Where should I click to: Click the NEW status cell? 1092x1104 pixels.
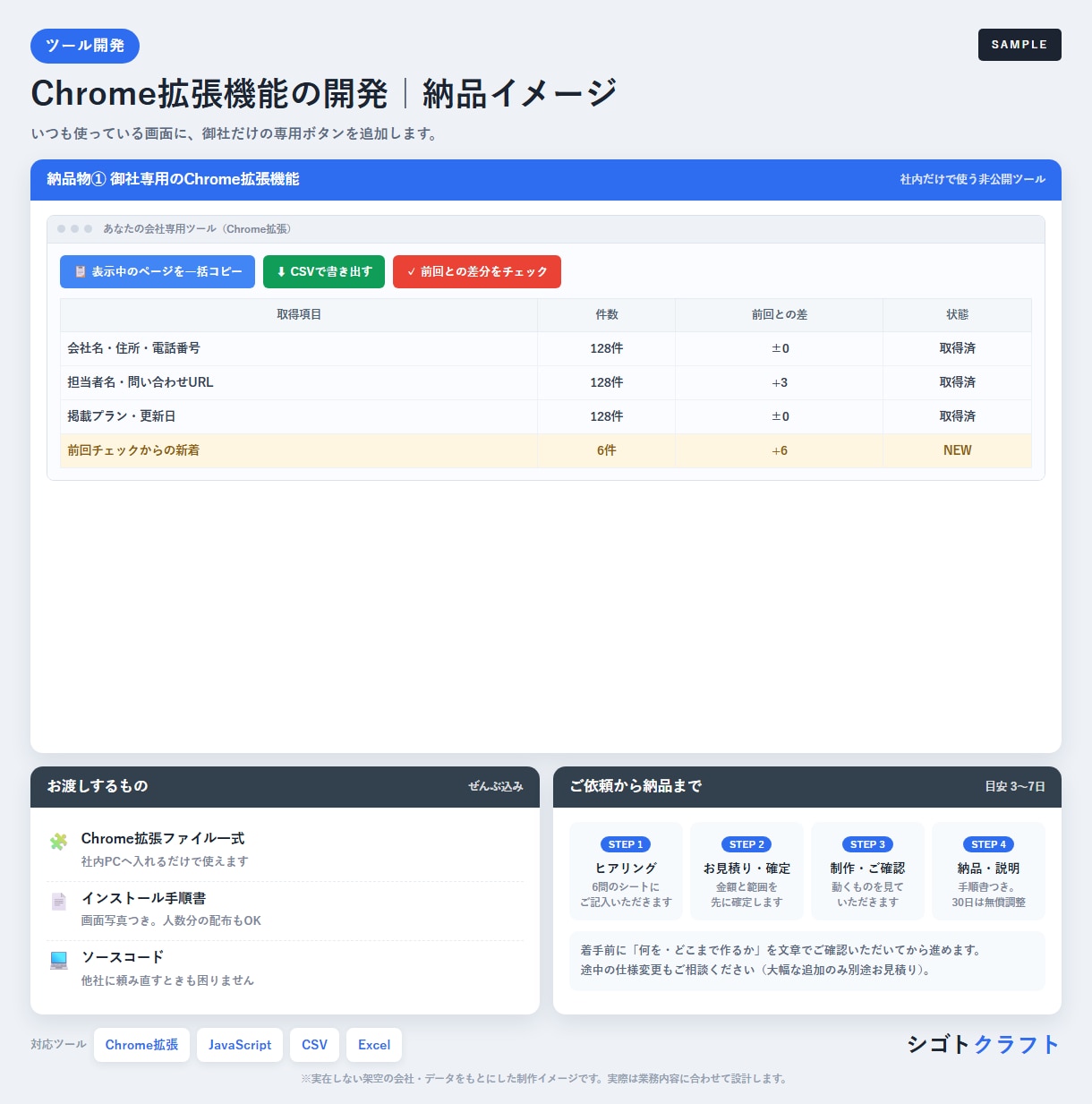click(957, 450)
